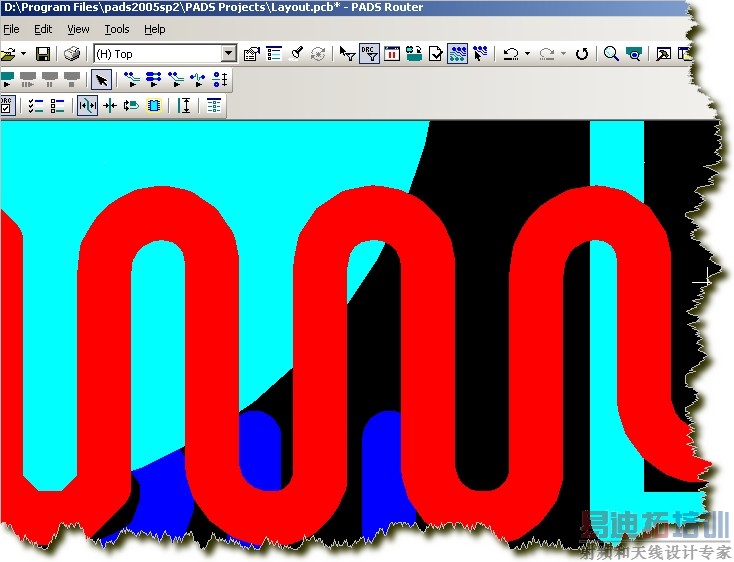Click the document checkmark icon
734x562 pixels.
point(435,54)
